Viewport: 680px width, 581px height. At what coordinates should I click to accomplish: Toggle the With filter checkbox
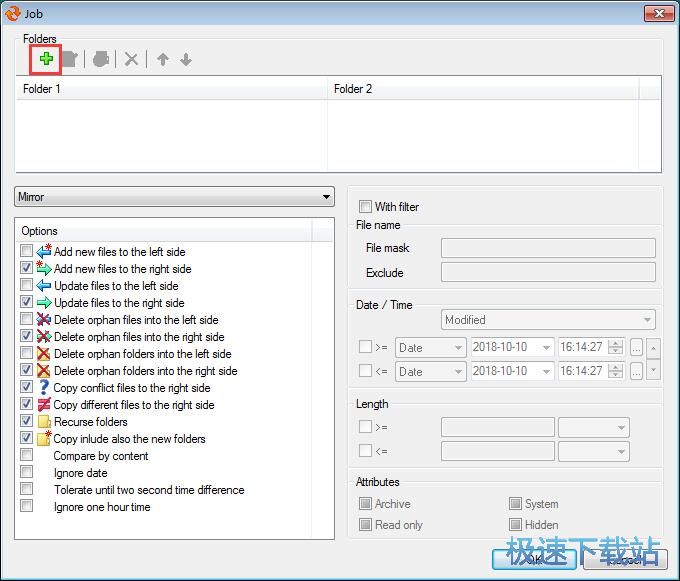click(x=365, y=207)
